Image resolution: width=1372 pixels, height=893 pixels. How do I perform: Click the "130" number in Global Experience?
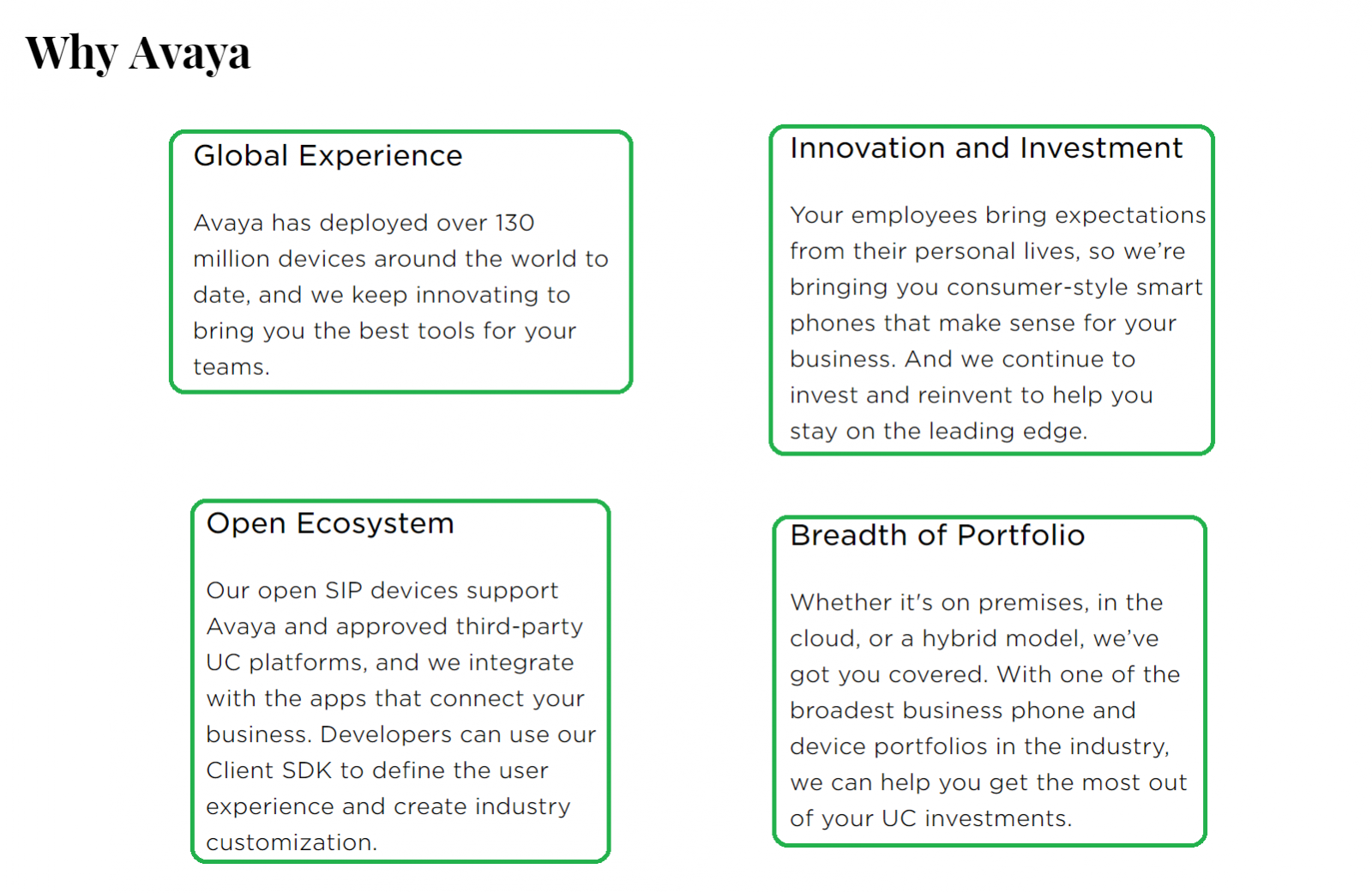514,223
